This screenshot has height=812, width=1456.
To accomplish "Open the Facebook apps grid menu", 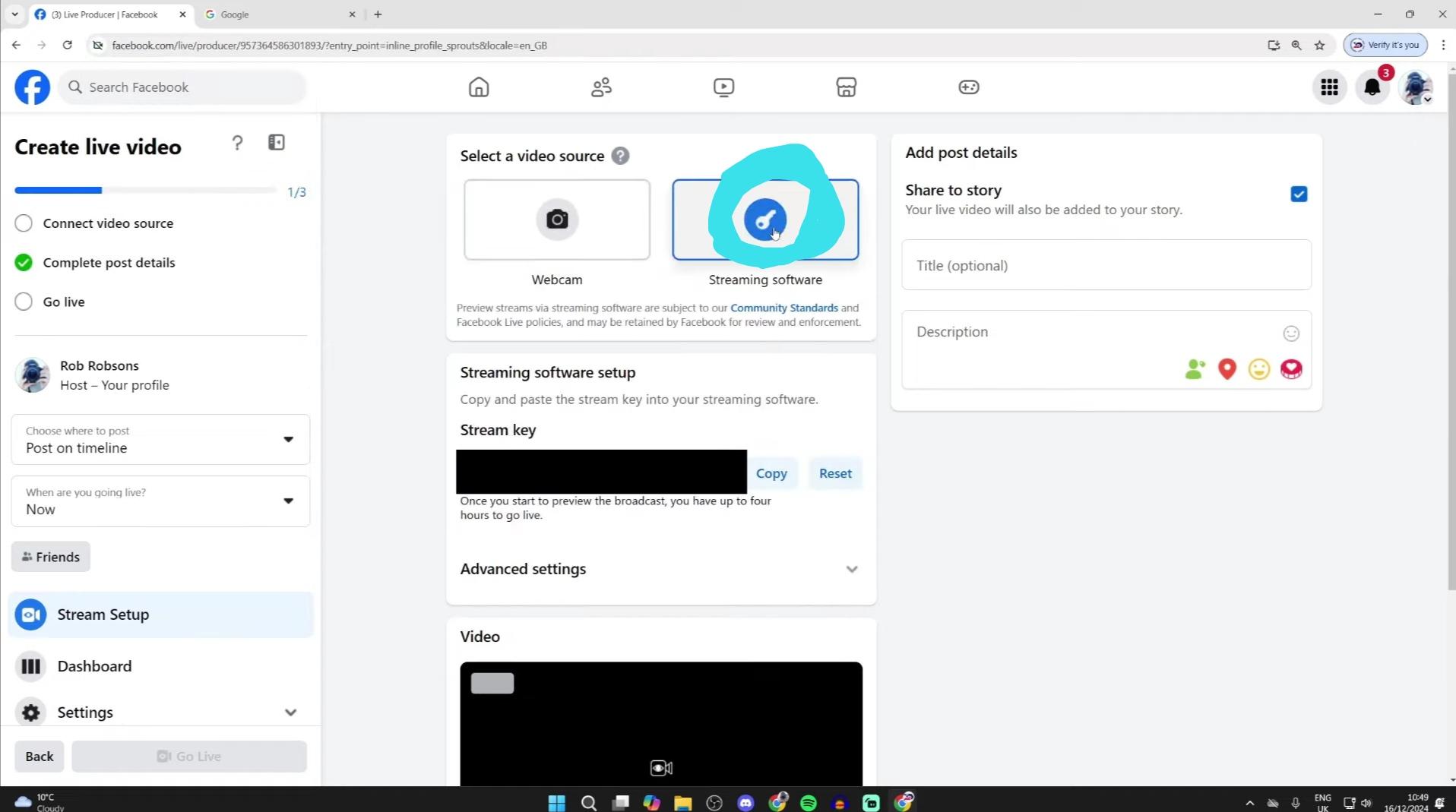I will point(1329,87).
